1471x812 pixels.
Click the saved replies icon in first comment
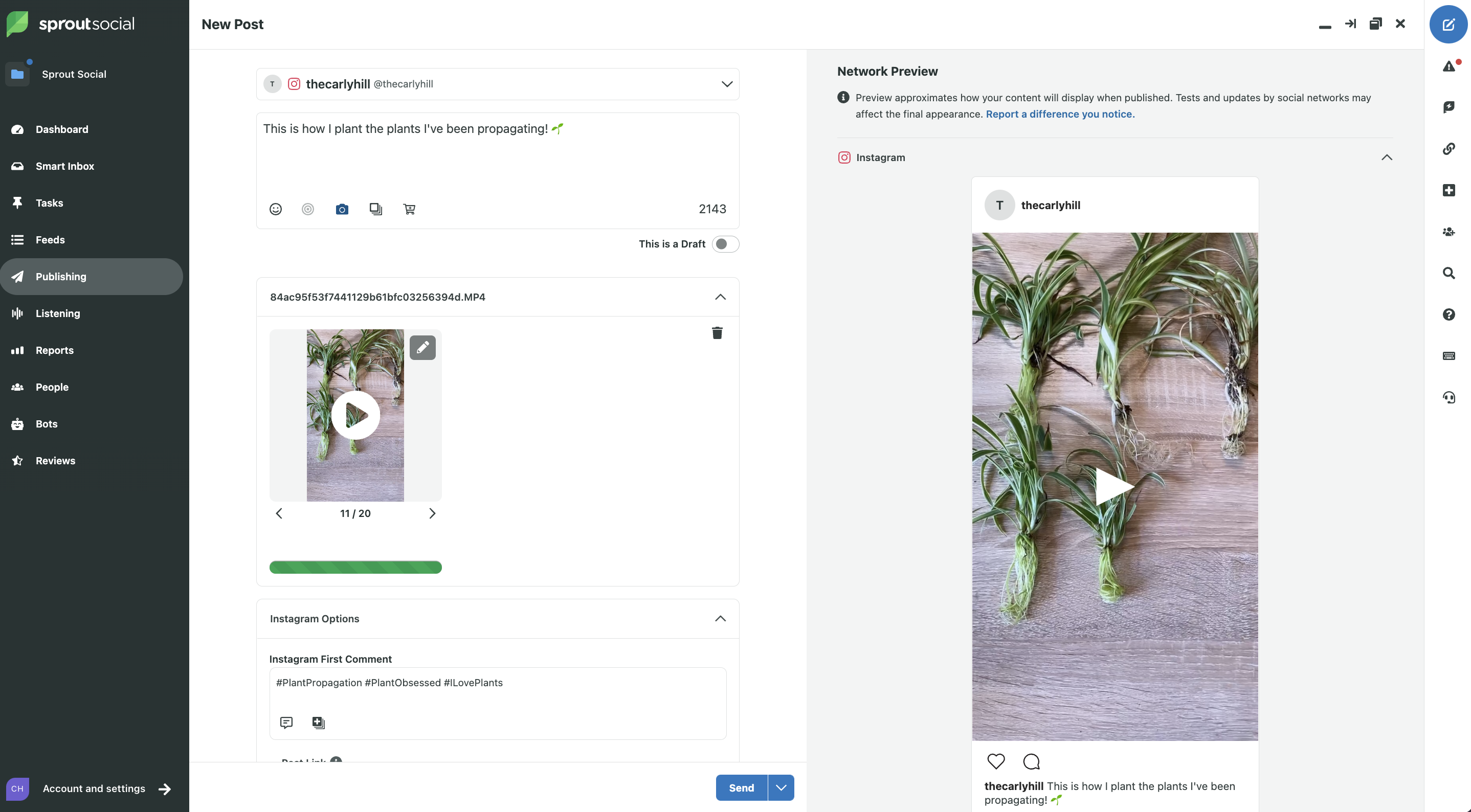click(x=286, y=723)
